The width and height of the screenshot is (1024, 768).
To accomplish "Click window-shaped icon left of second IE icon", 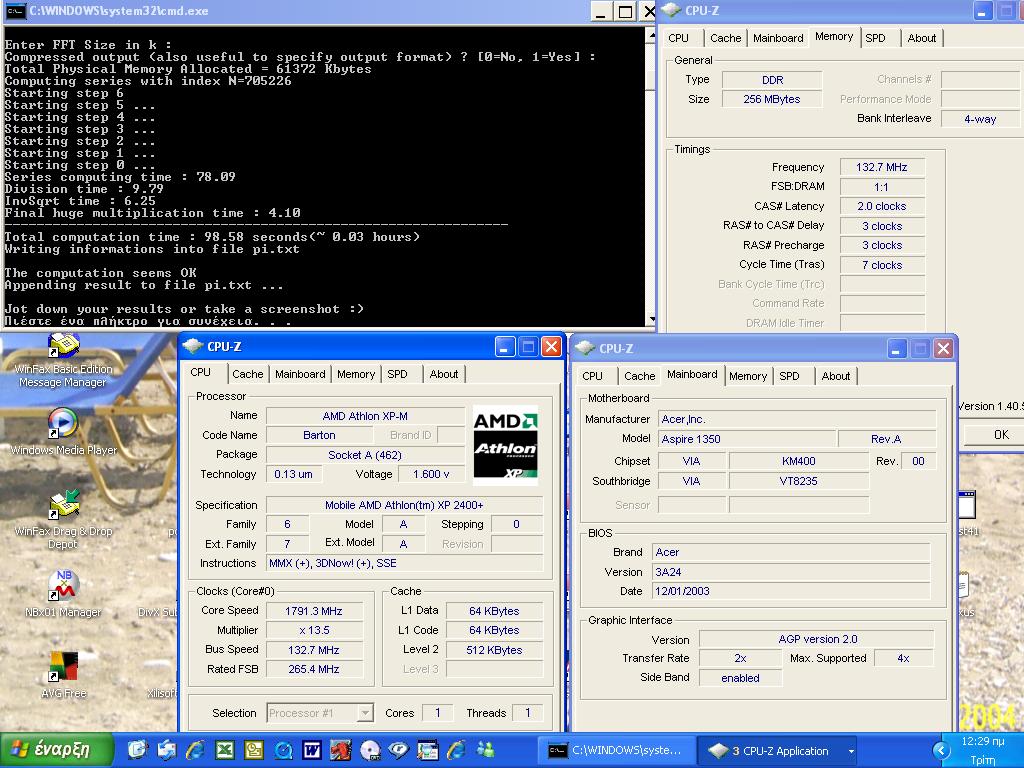I will pos(427,750).
